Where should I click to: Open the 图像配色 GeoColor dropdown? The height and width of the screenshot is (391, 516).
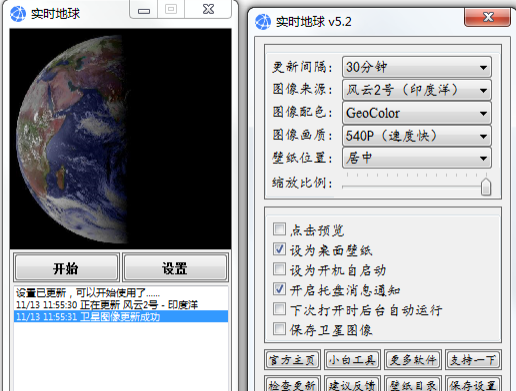(417, 113)
